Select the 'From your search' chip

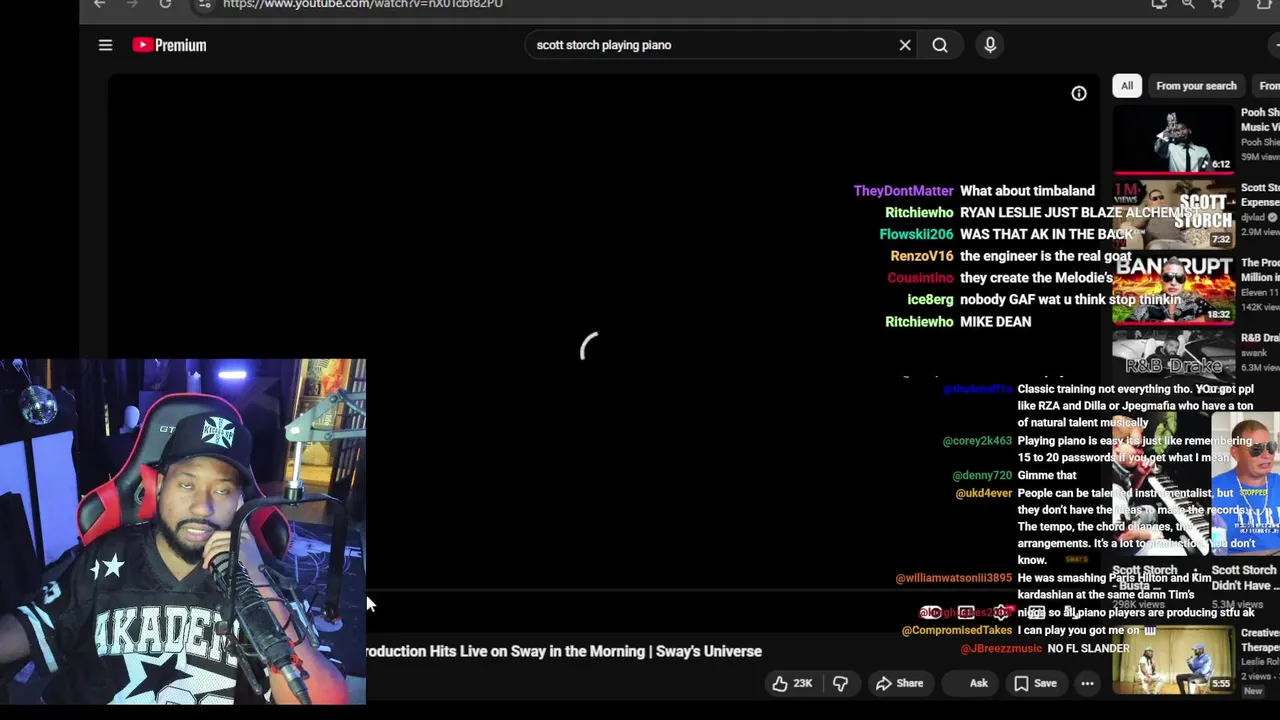[1196, 86]
